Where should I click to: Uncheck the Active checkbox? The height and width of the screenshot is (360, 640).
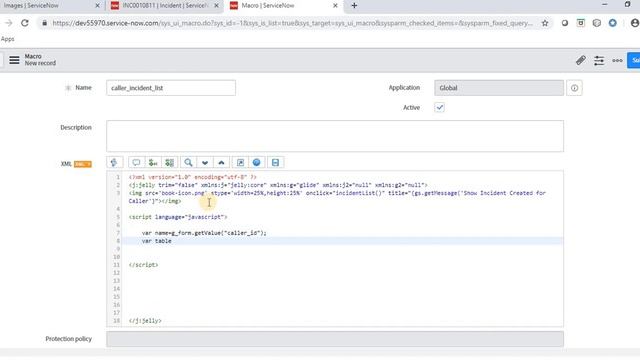click(440, 107)
